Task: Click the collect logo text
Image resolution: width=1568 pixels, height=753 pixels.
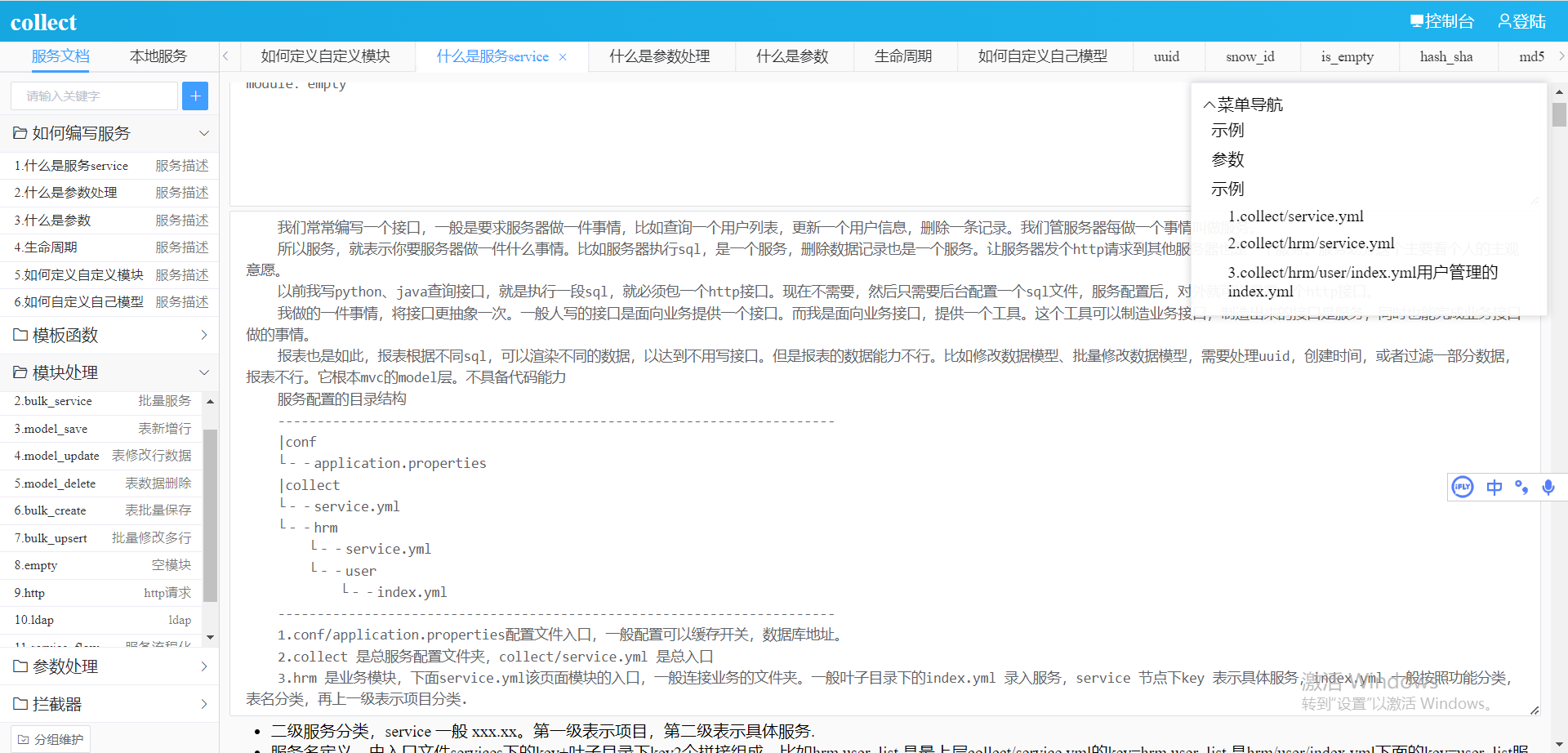Action: (43, 22)
